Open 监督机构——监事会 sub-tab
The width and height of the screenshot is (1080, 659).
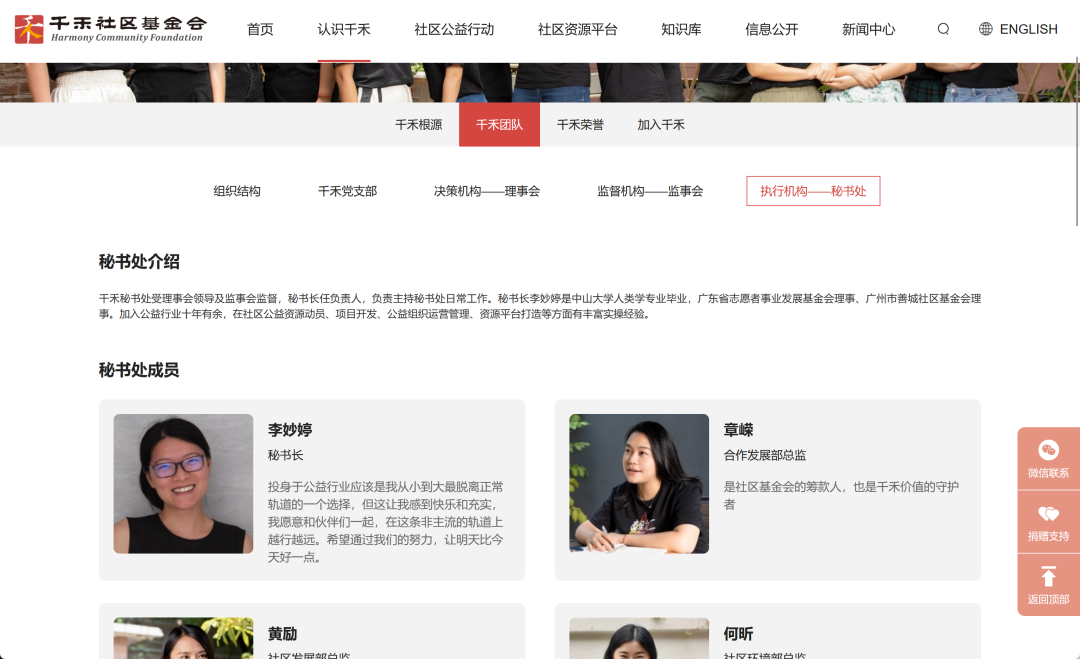tap(650, 191)
